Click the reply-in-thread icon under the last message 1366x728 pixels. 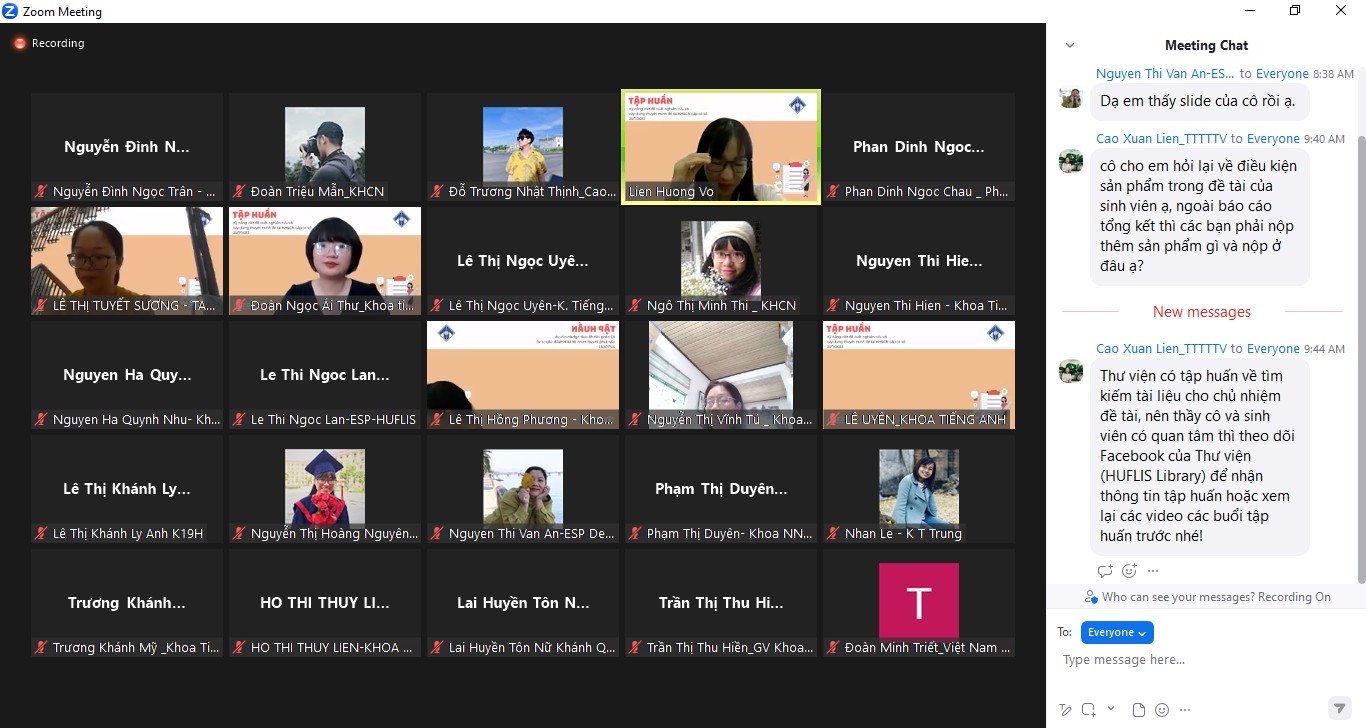click(x=1105, y=571)
